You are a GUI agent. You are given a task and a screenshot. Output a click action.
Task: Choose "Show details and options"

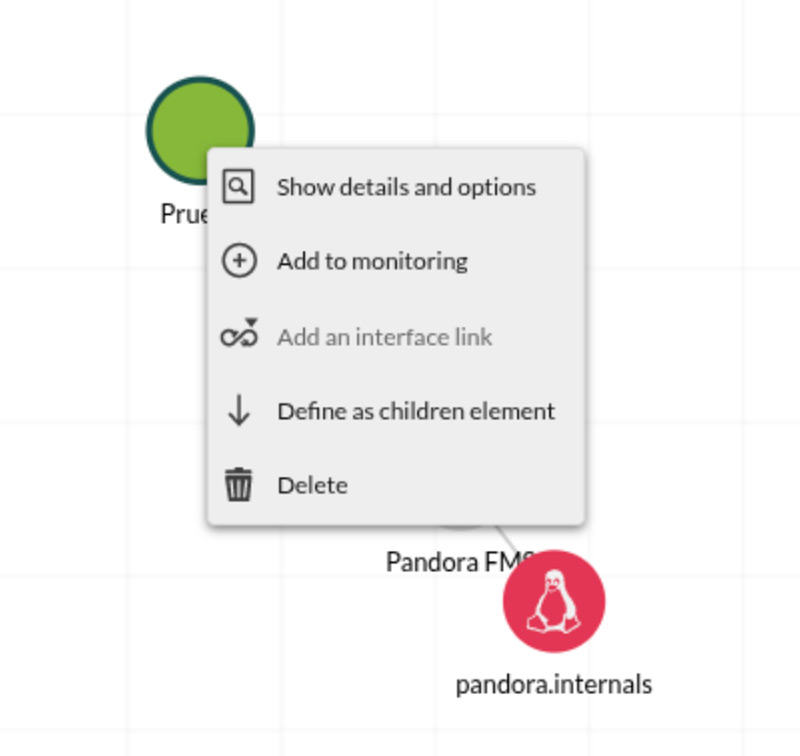coord(405,186)
